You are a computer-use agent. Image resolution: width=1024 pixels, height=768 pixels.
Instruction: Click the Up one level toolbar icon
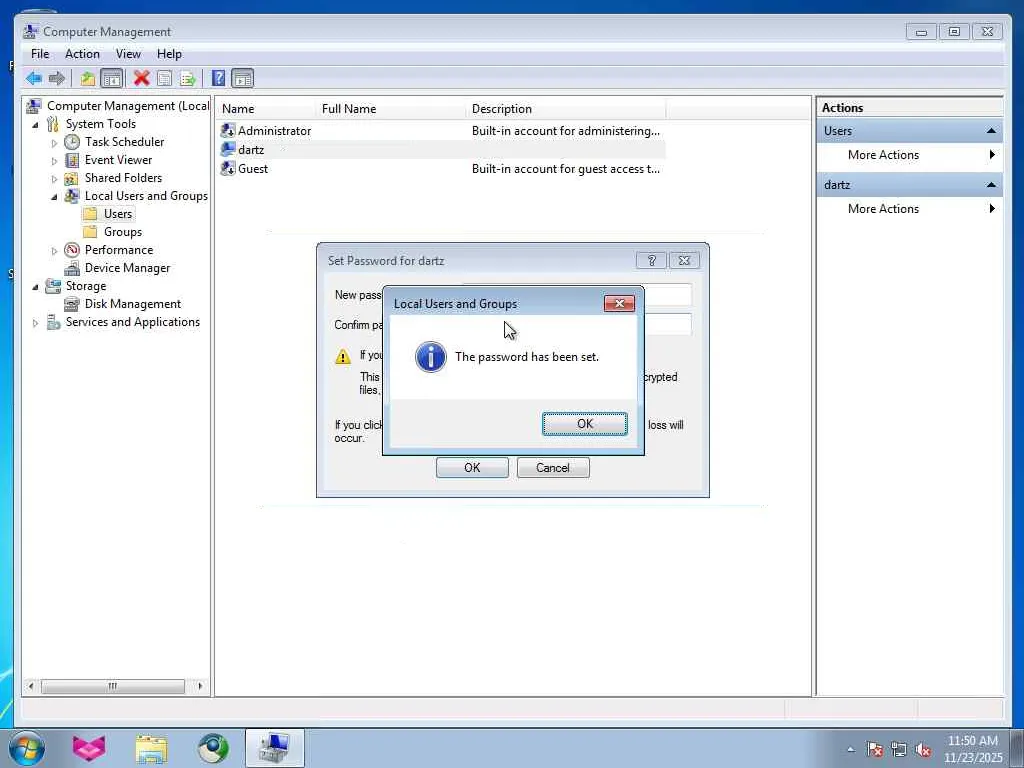tap(88, 78)
